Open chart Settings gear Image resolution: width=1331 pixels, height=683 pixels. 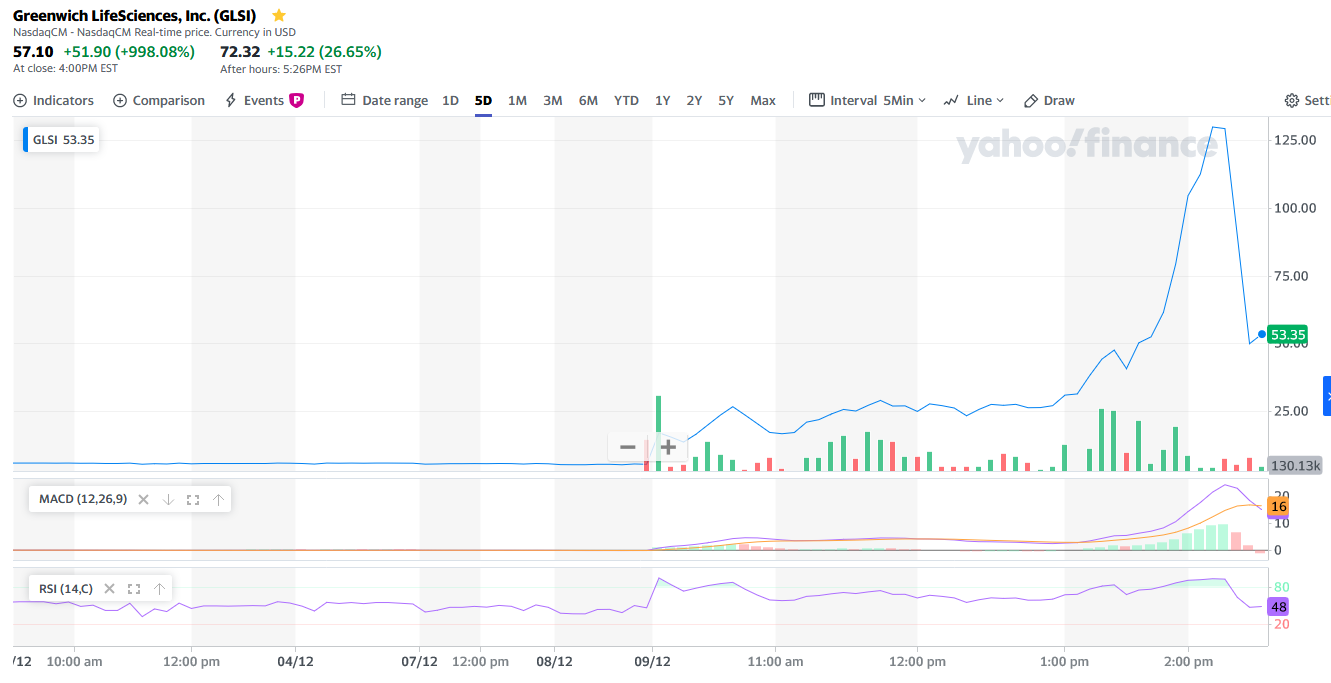[x=1307, y=100]
